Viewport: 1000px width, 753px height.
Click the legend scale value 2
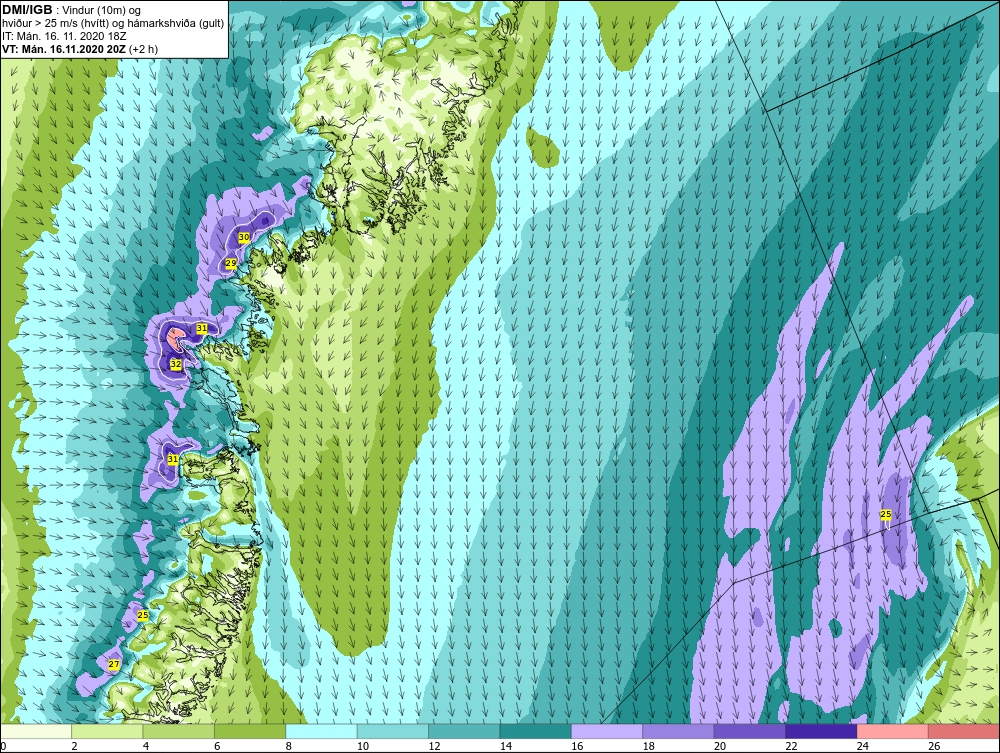tap(75, 746)
